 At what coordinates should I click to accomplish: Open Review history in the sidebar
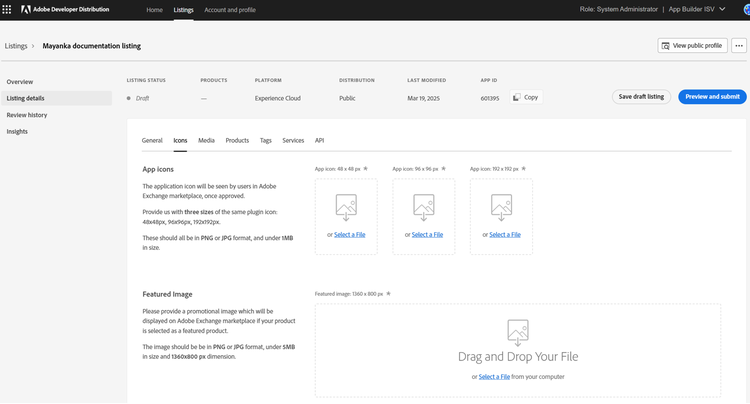(27, 115)
